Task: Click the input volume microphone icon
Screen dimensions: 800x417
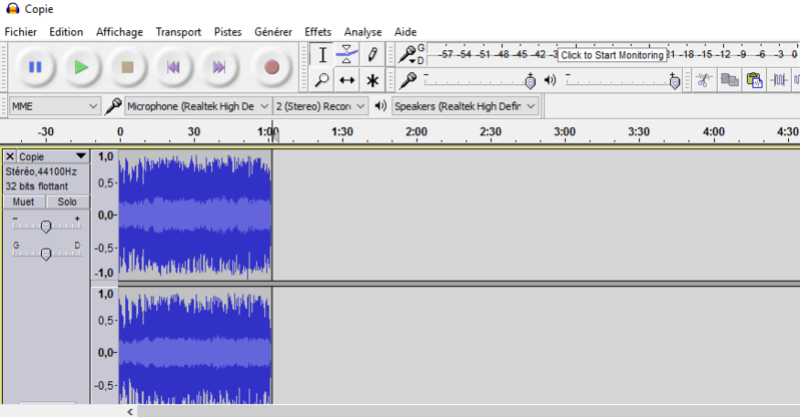Action: (x=409, y=80)
